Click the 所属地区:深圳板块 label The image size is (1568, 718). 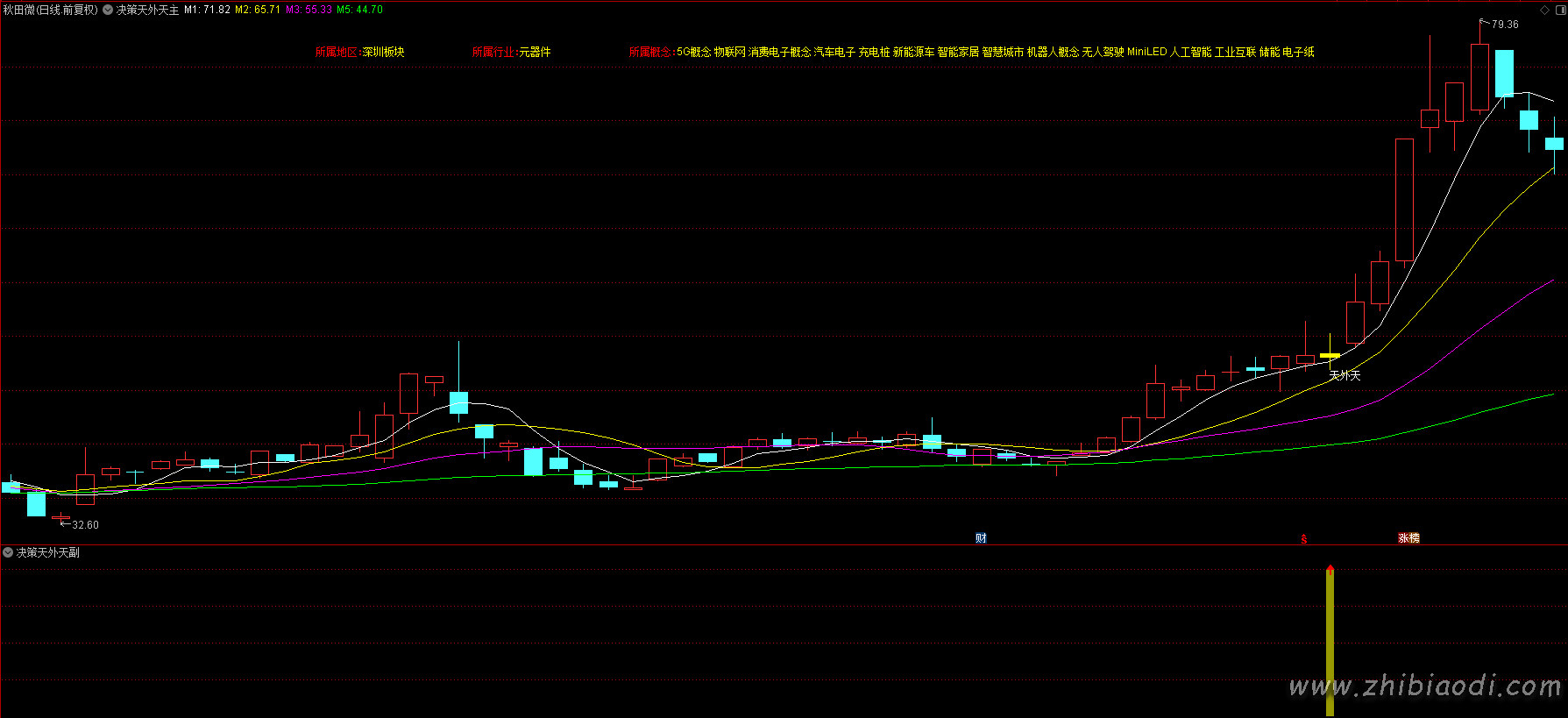[x=359, y=53]
